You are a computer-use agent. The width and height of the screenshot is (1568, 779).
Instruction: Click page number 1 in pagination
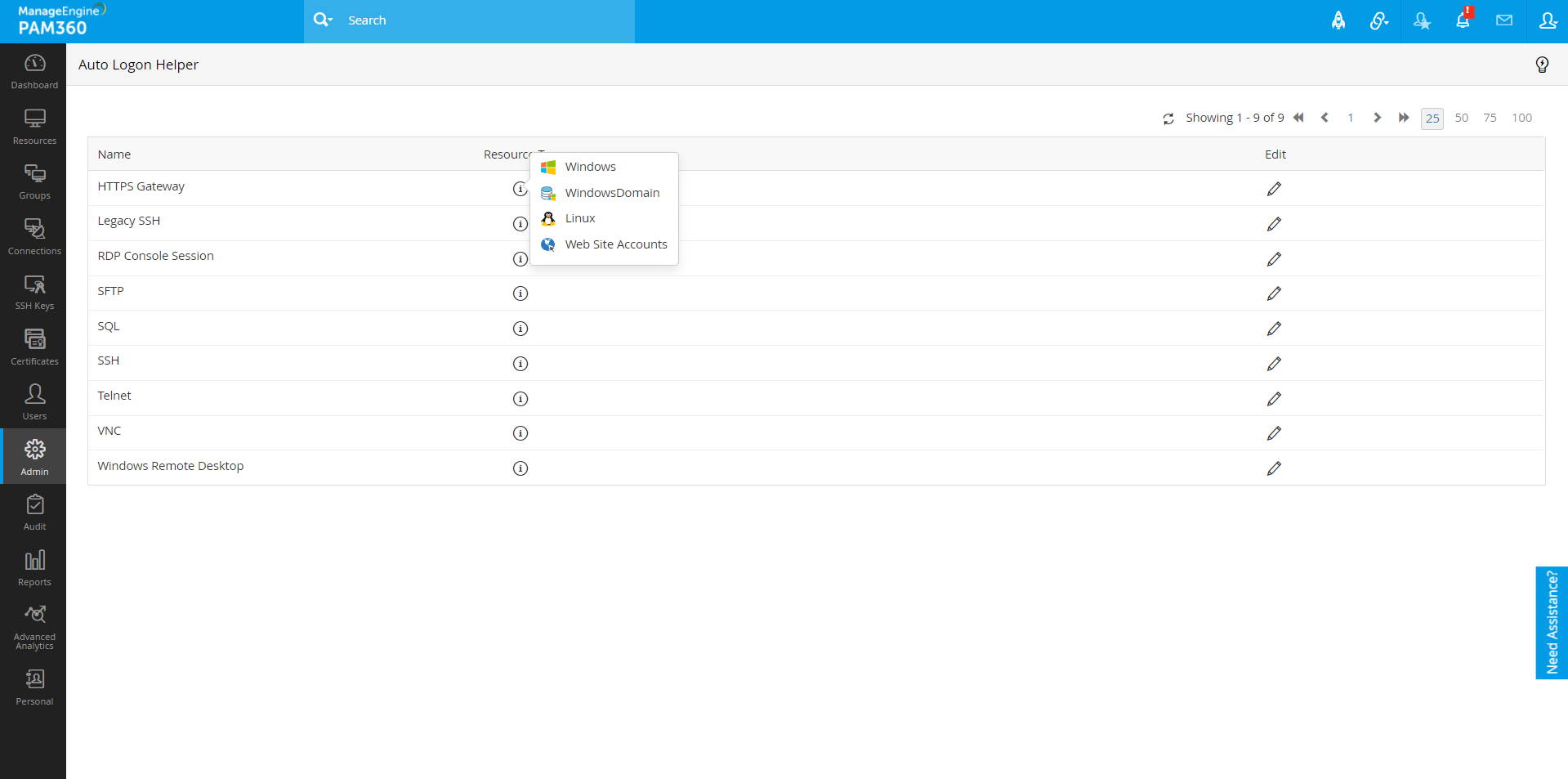[x=1351, y=118]
